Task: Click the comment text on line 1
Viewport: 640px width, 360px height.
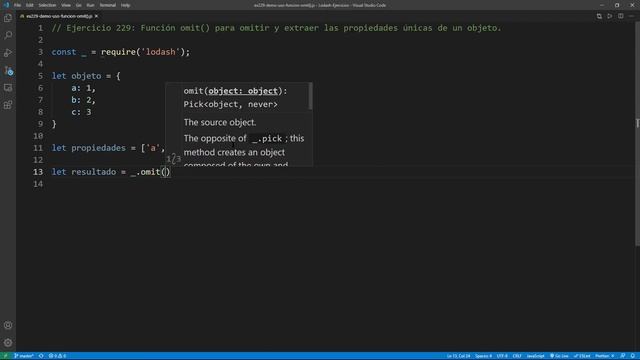Action: pos(276,28)
